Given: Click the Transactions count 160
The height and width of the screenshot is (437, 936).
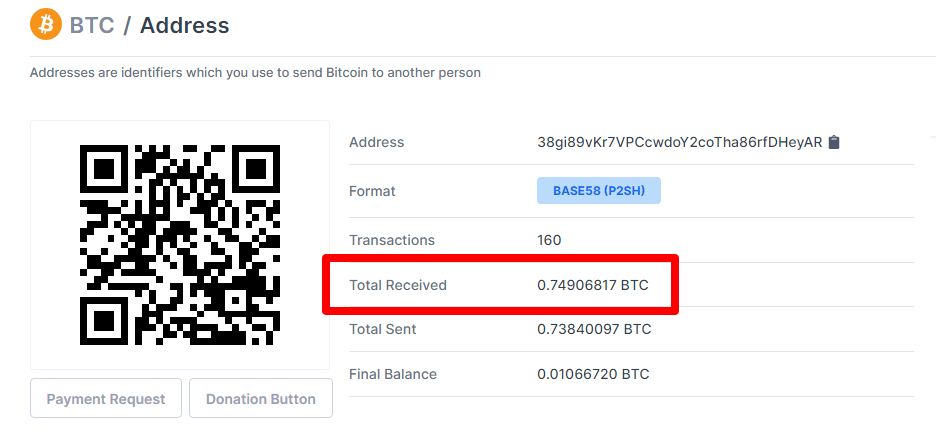Looking at the screenshot, I should pos(549,240).
